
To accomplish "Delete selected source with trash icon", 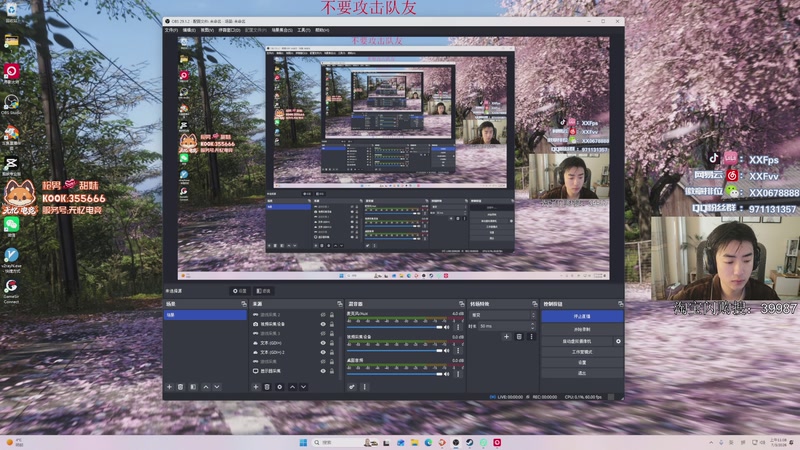I will tap(267, 387).
